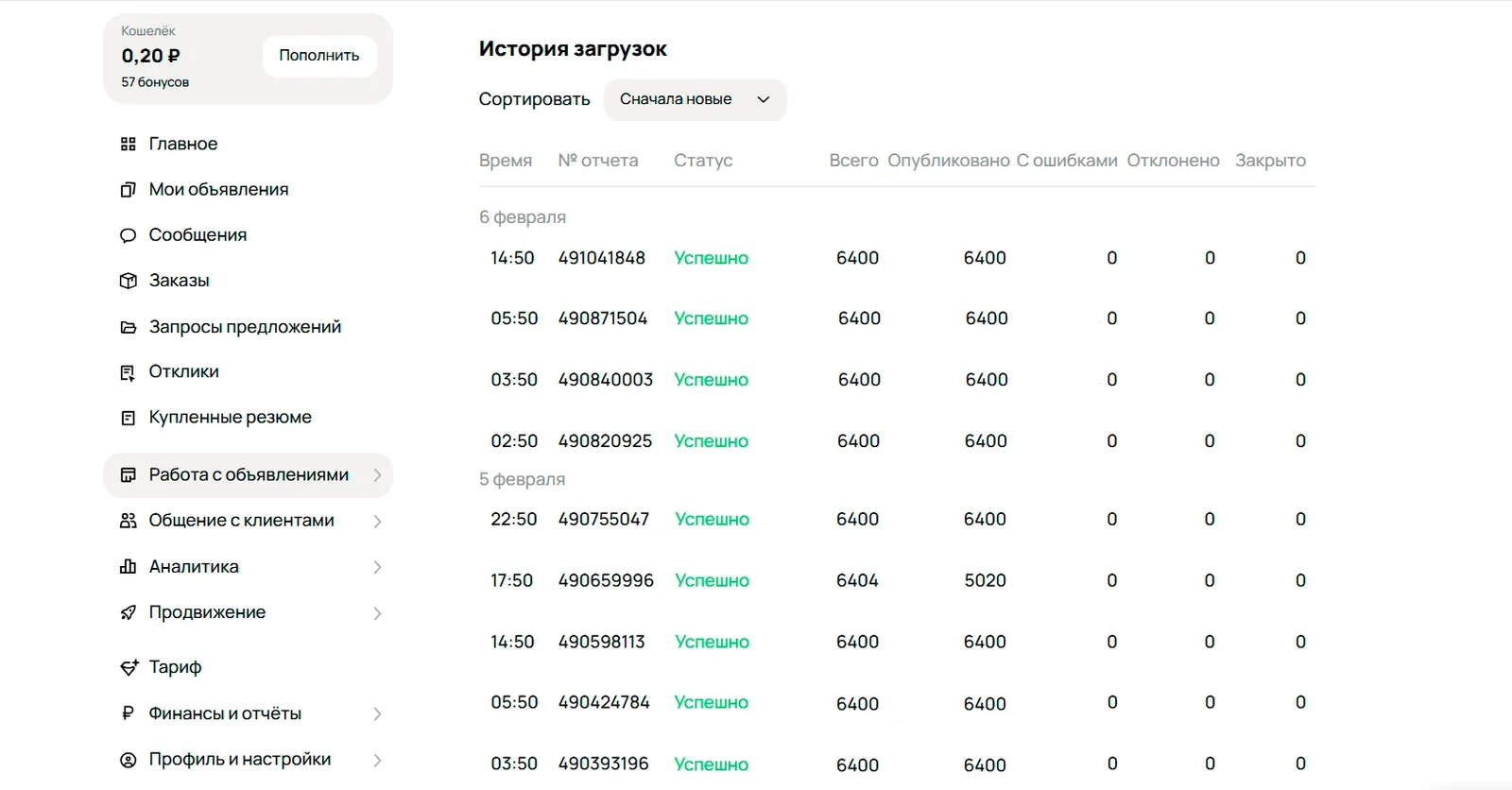
Task: Expand Финансы и отчёты chevron
Action: click(x=377, y=714)
